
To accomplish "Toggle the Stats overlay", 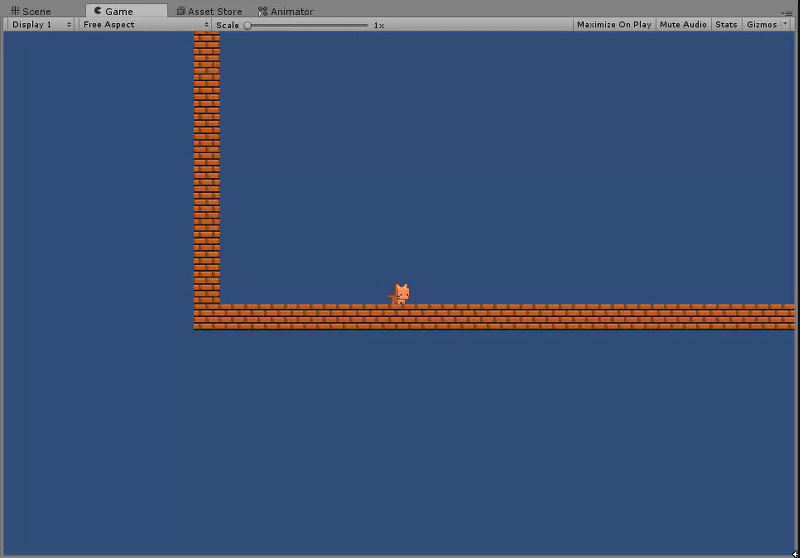I will point(726,24).
